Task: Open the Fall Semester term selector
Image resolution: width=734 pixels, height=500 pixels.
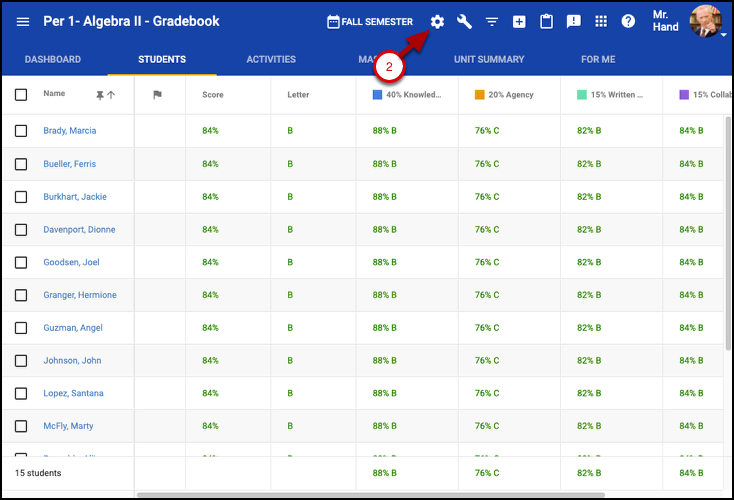Action: point(370,22)
